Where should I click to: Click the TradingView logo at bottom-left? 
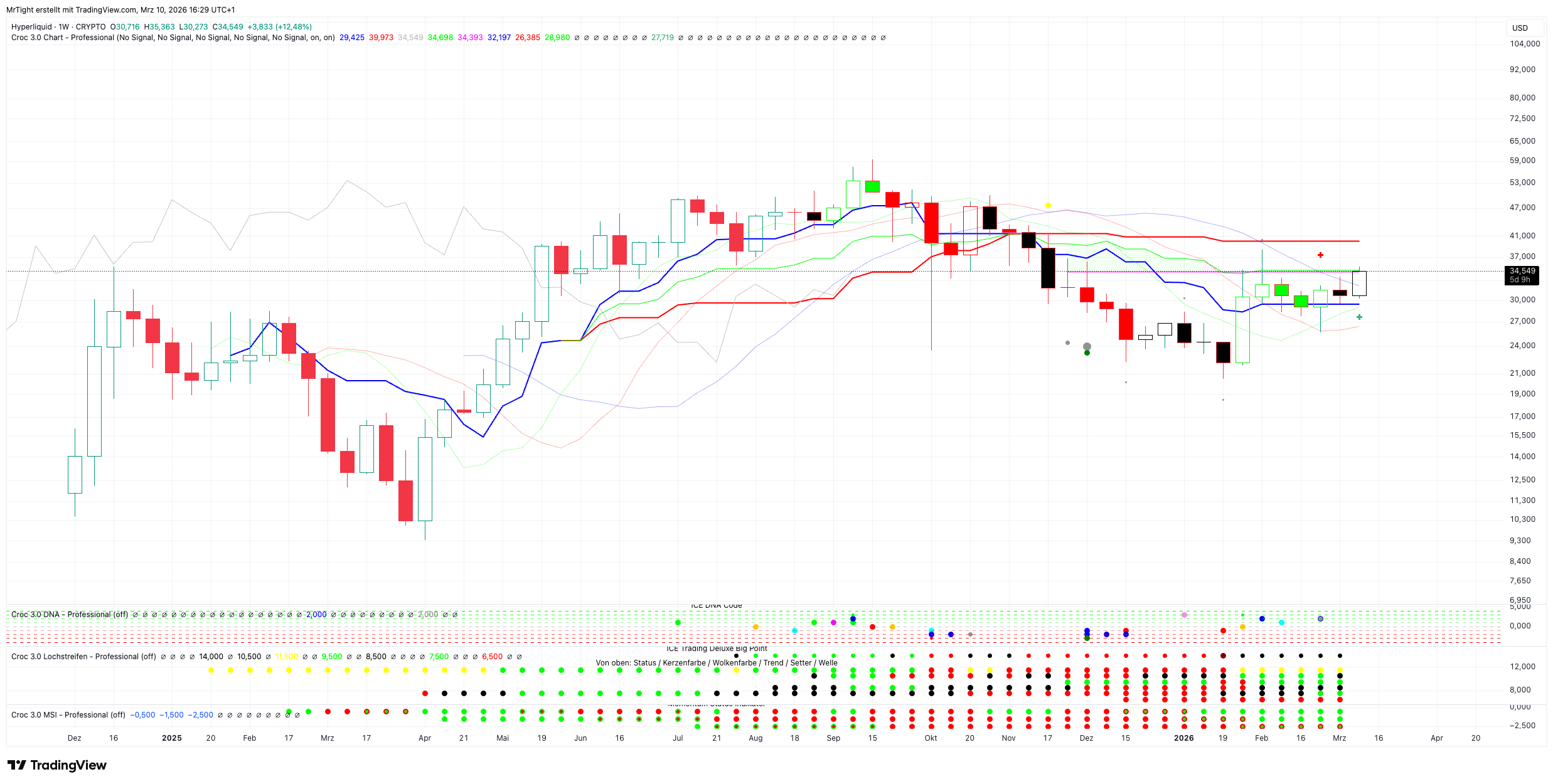[x=56, y=765]
